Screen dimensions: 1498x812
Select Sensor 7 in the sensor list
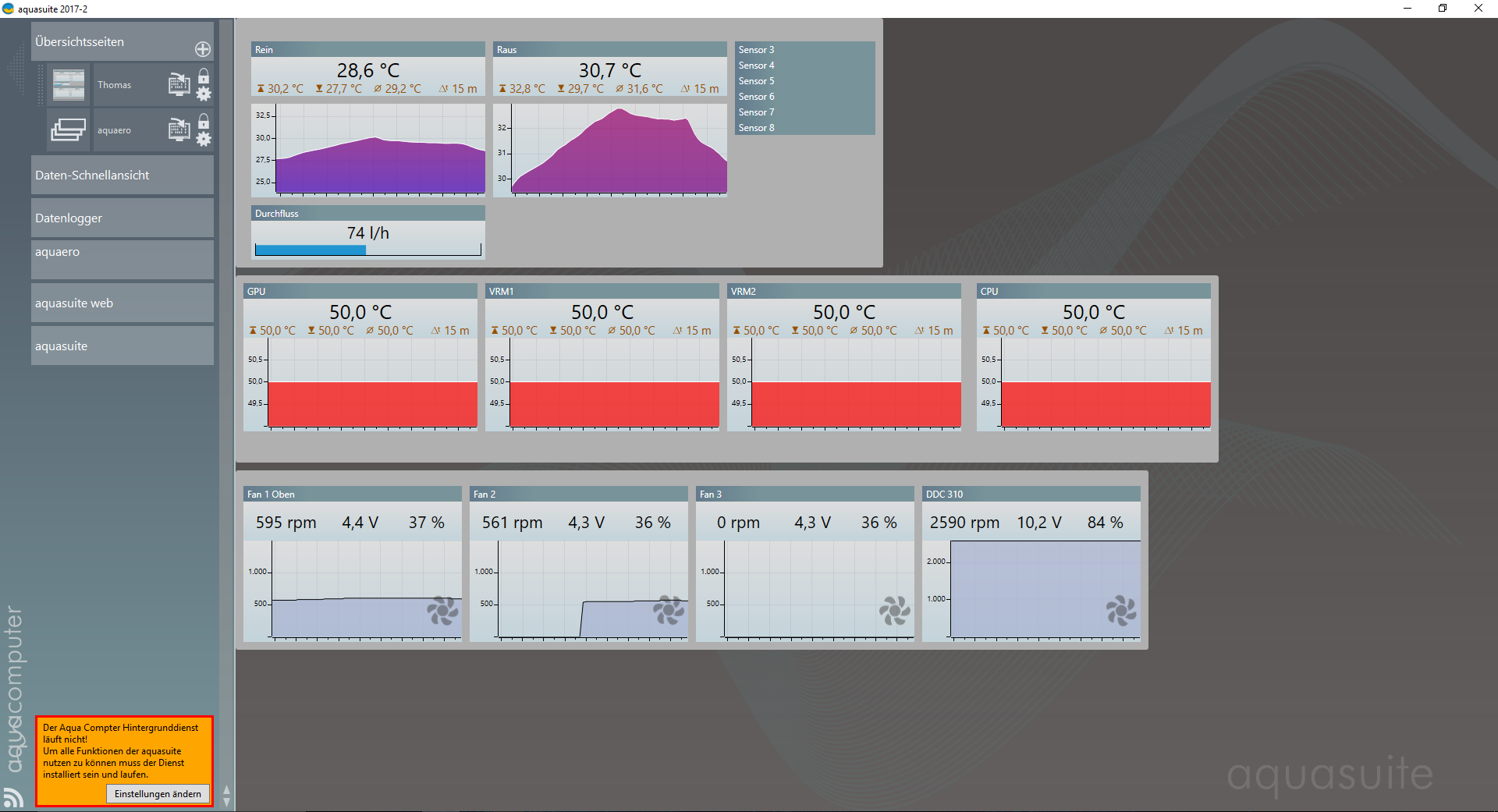click(805, 112)
